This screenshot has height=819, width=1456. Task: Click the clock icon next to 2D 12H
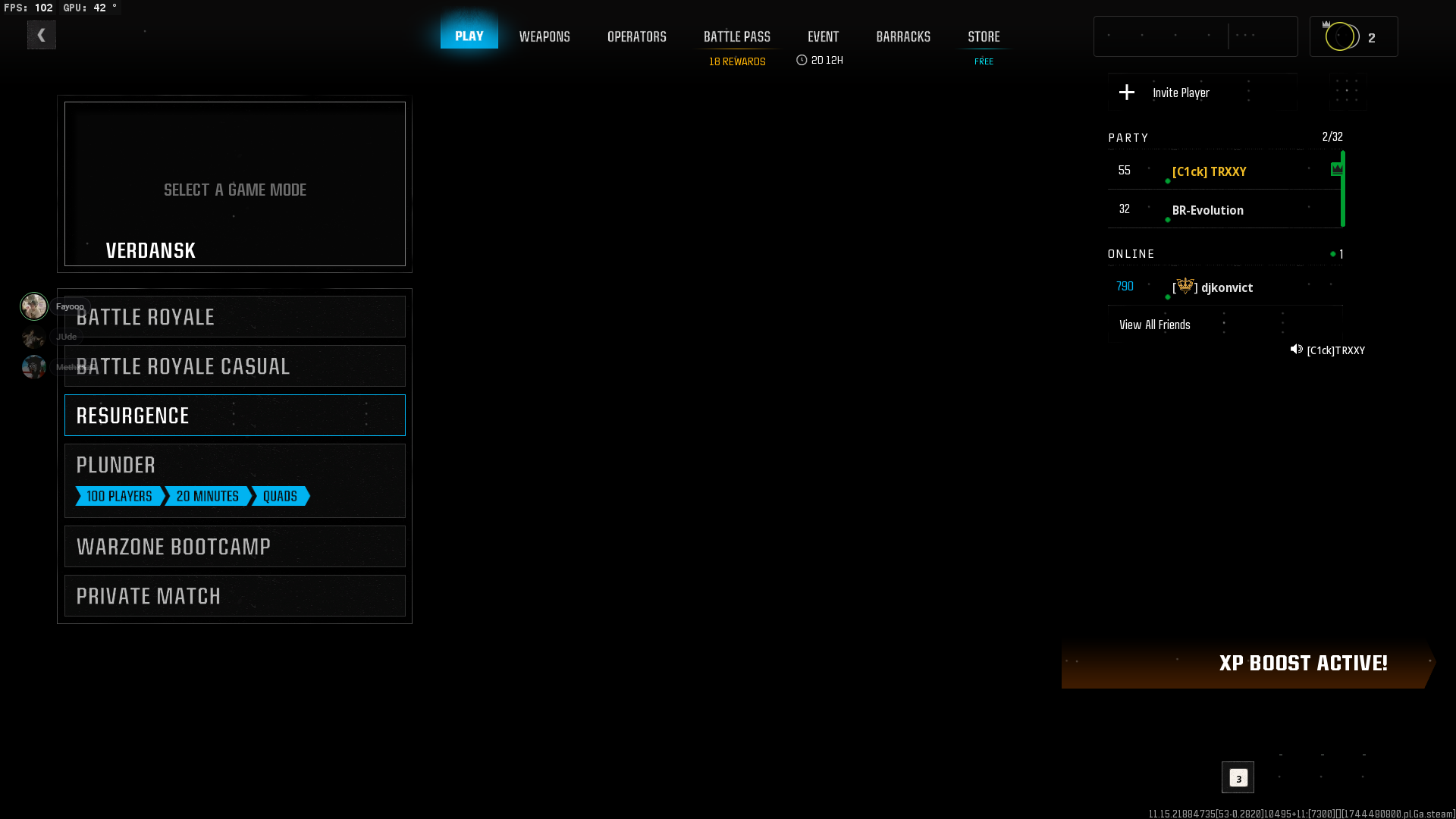tap(802, 60)
